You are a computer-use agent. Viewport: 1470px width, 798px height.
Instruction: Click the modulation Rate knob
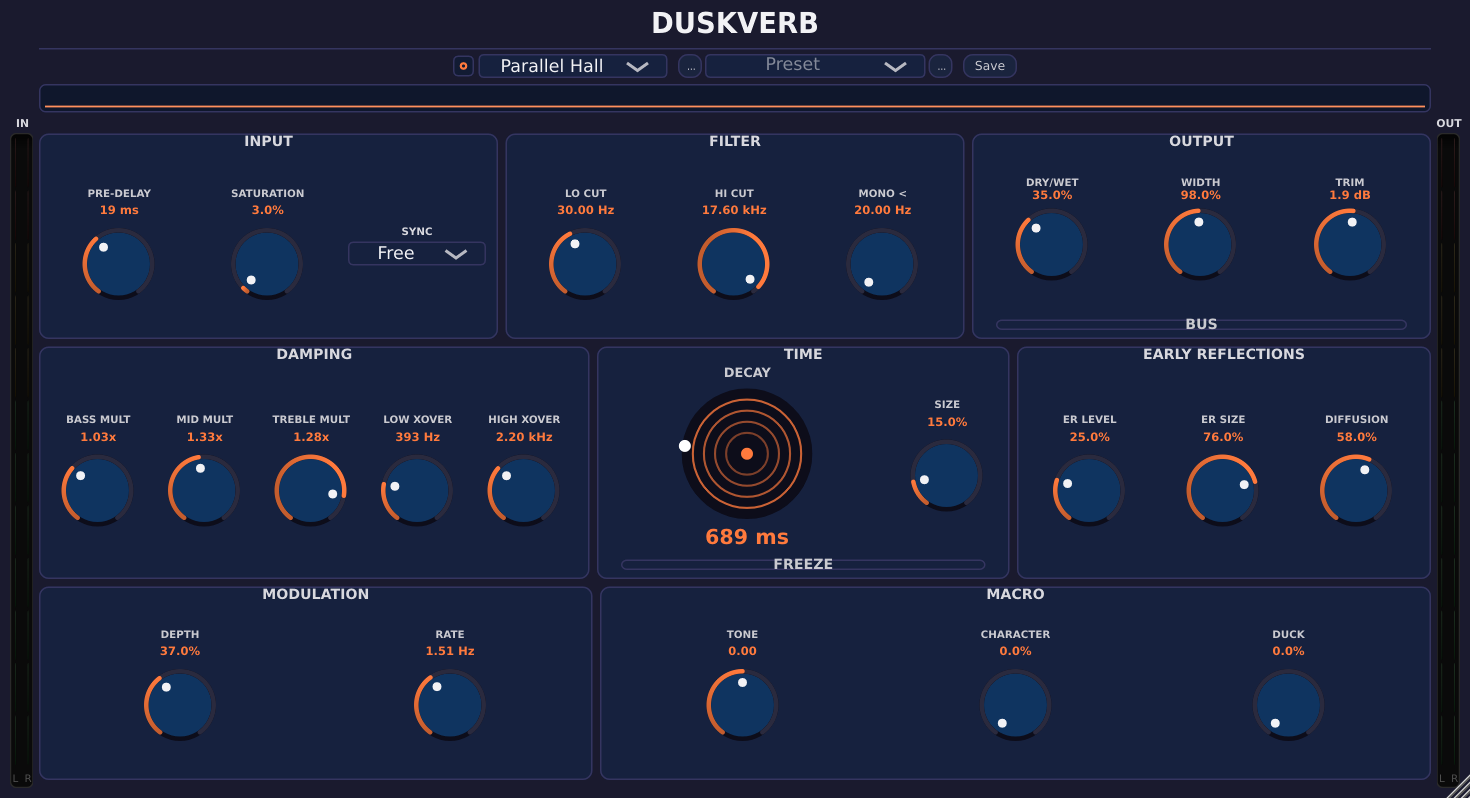pyautogui.click(x=450, y=705)
